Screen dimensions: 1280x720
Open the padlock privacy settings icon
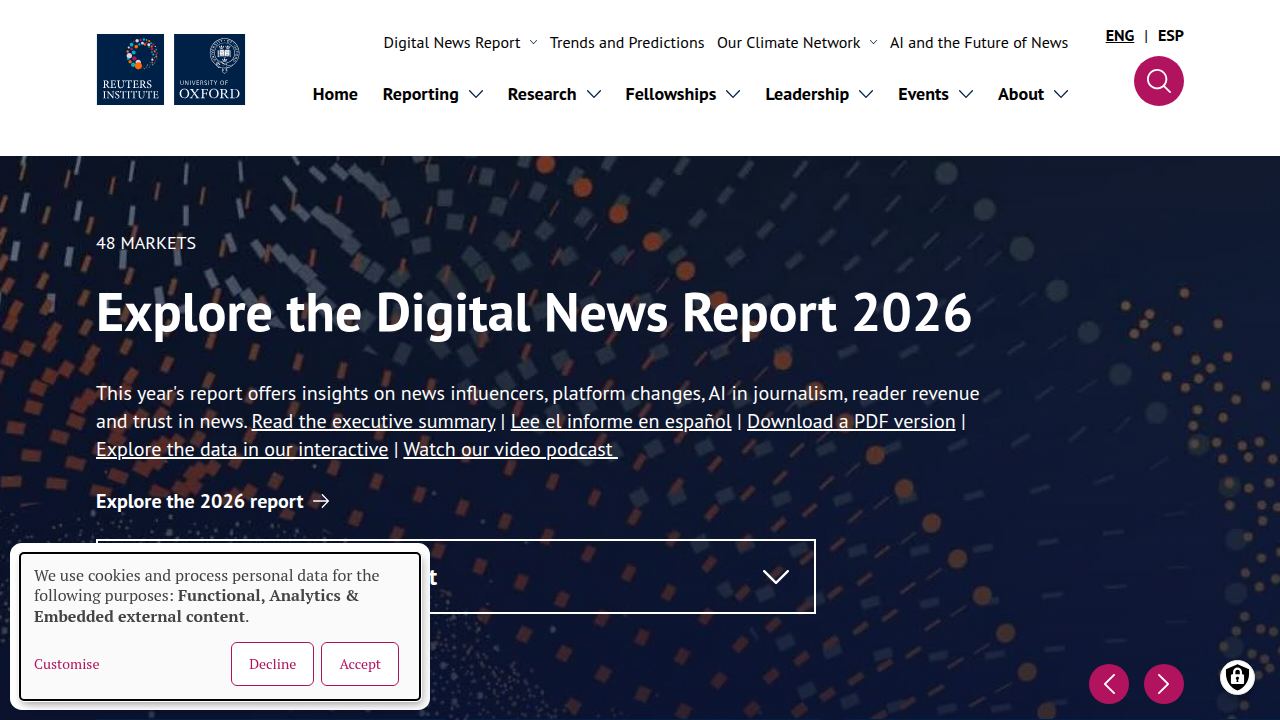pos(1237,677)
